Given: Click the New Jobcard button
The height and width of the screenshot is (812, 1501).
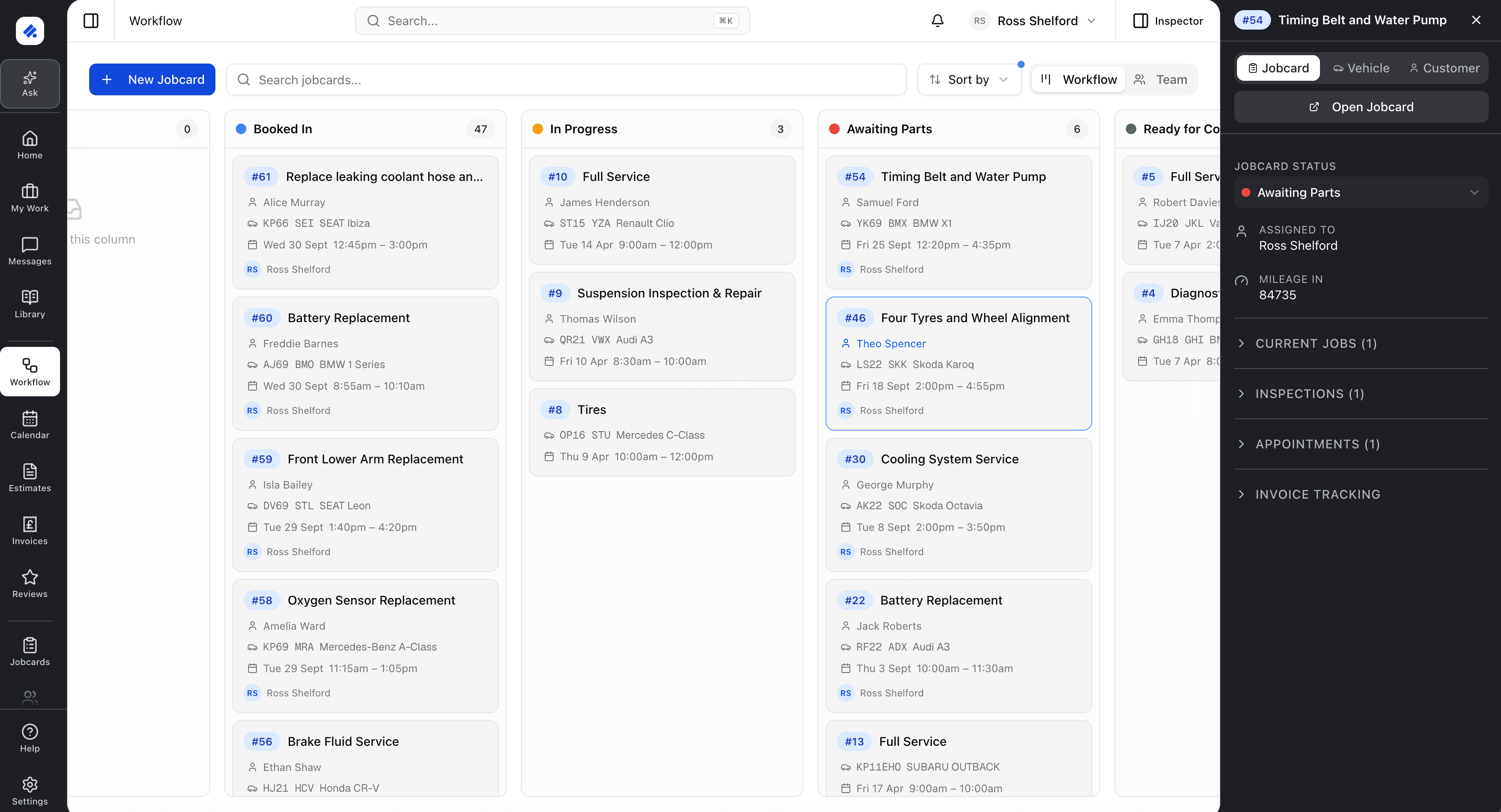Looking at the screenshot, I should 152,80.
